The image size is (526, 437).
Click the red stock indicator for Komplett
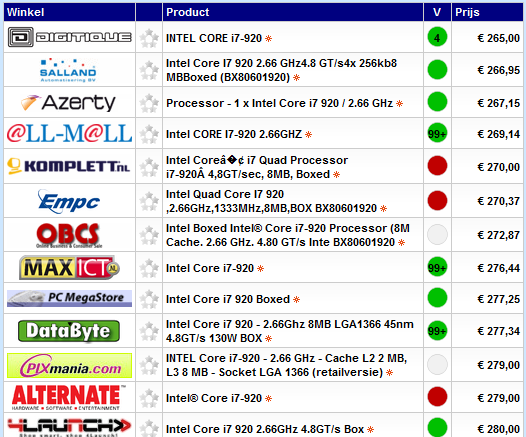pos(437,166)
